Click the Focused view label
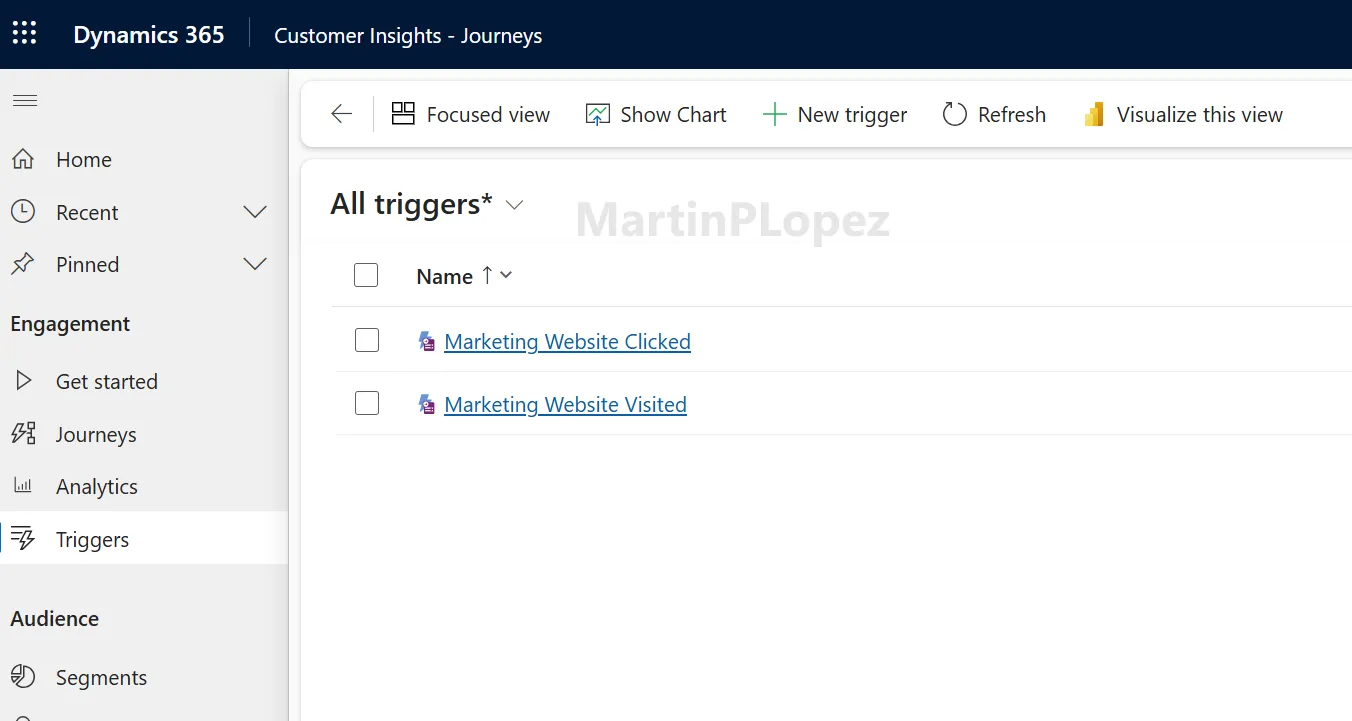 pos(488,115)
